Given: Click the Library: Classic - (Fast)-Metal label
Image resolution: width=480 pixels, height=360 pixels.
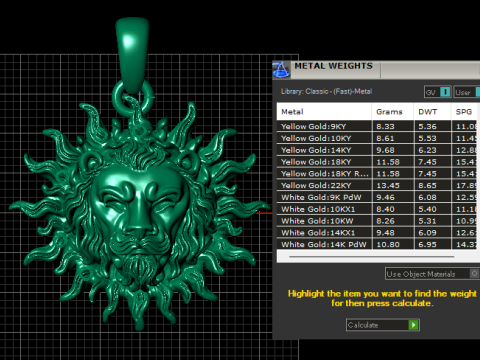Looking at the screenshot, I should pyautogui.click(x=326, y=91).
